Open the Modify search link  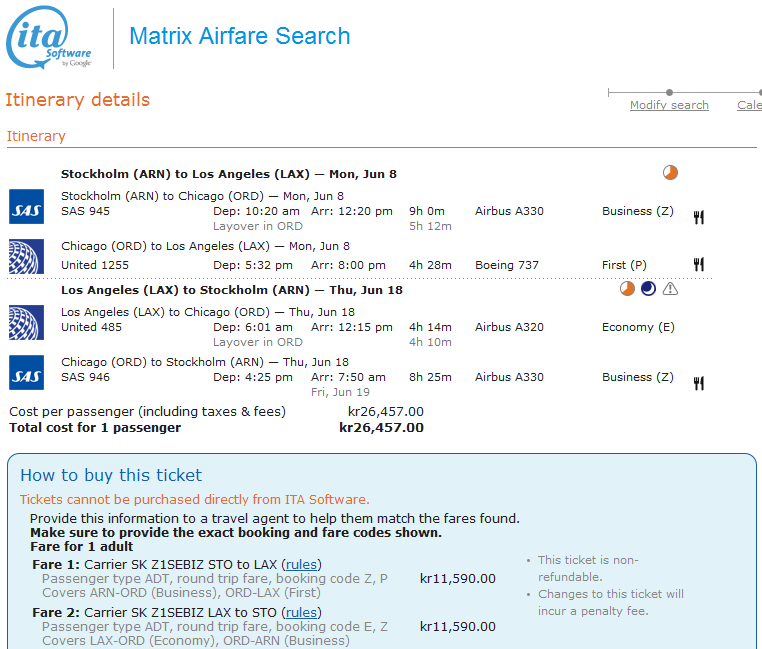[669, 105]
